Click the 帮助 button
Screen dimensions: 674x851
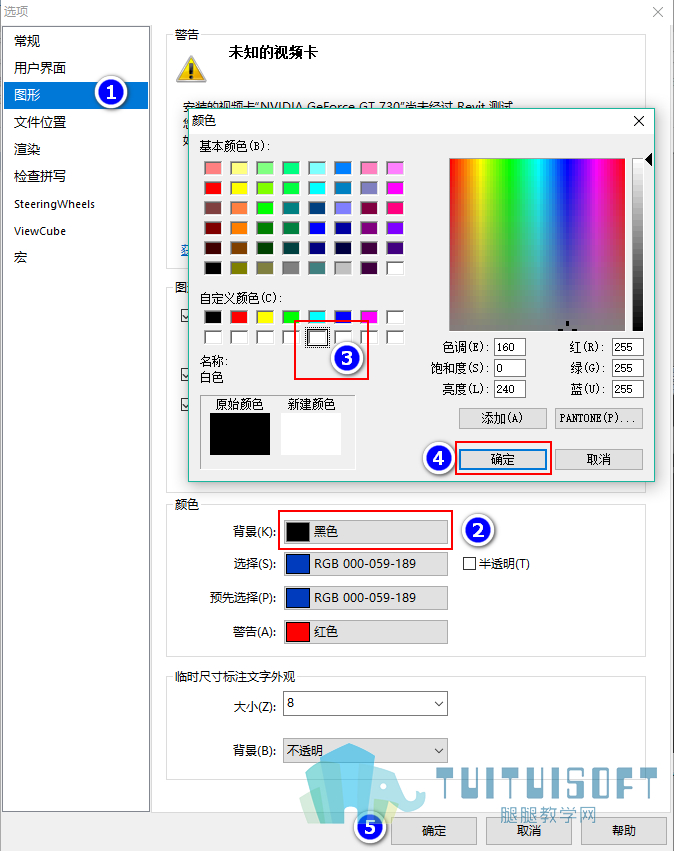coord(624,830)
